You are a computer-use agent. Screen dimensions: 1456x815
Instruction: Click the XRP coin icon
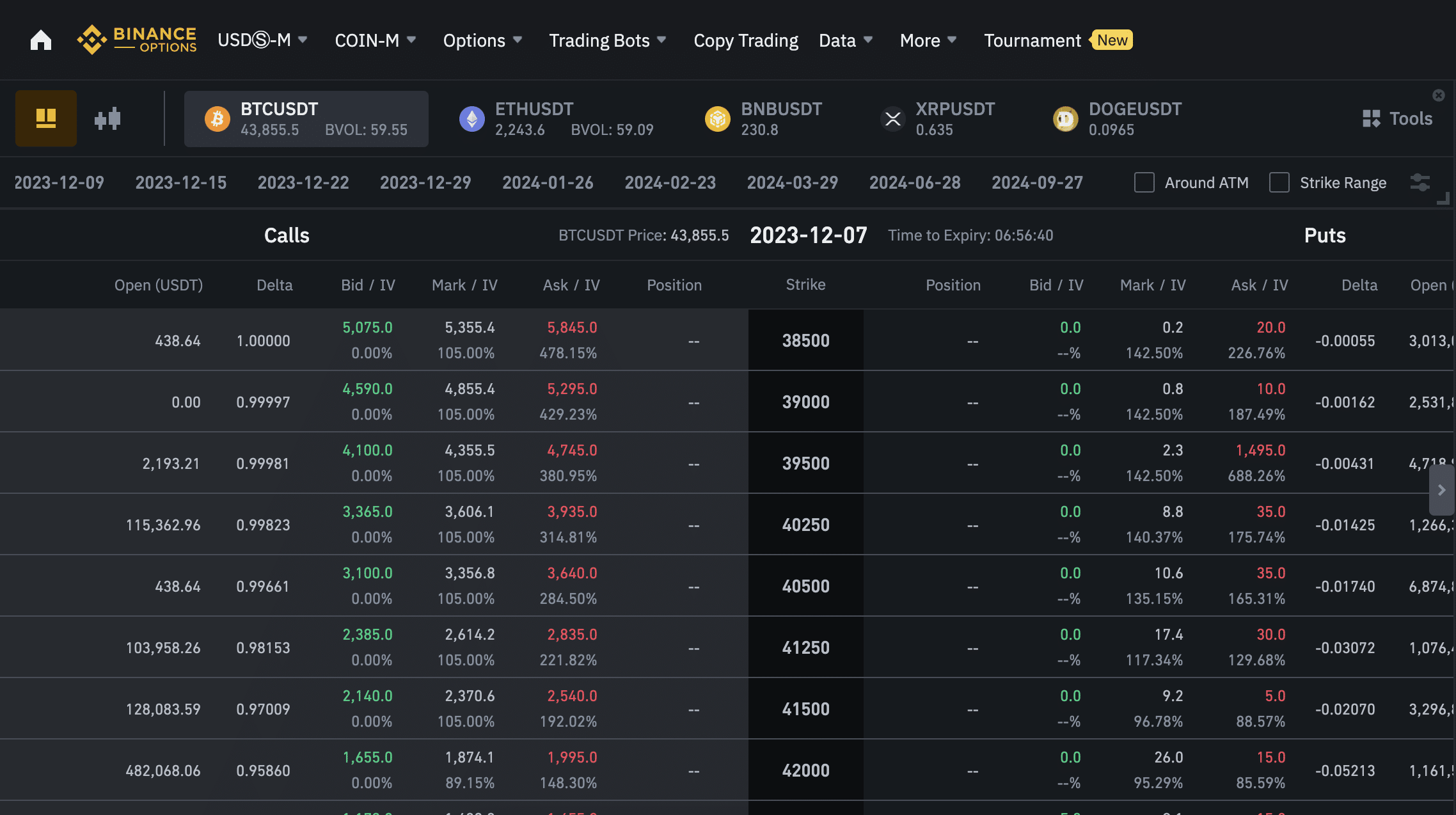(893, 119)
